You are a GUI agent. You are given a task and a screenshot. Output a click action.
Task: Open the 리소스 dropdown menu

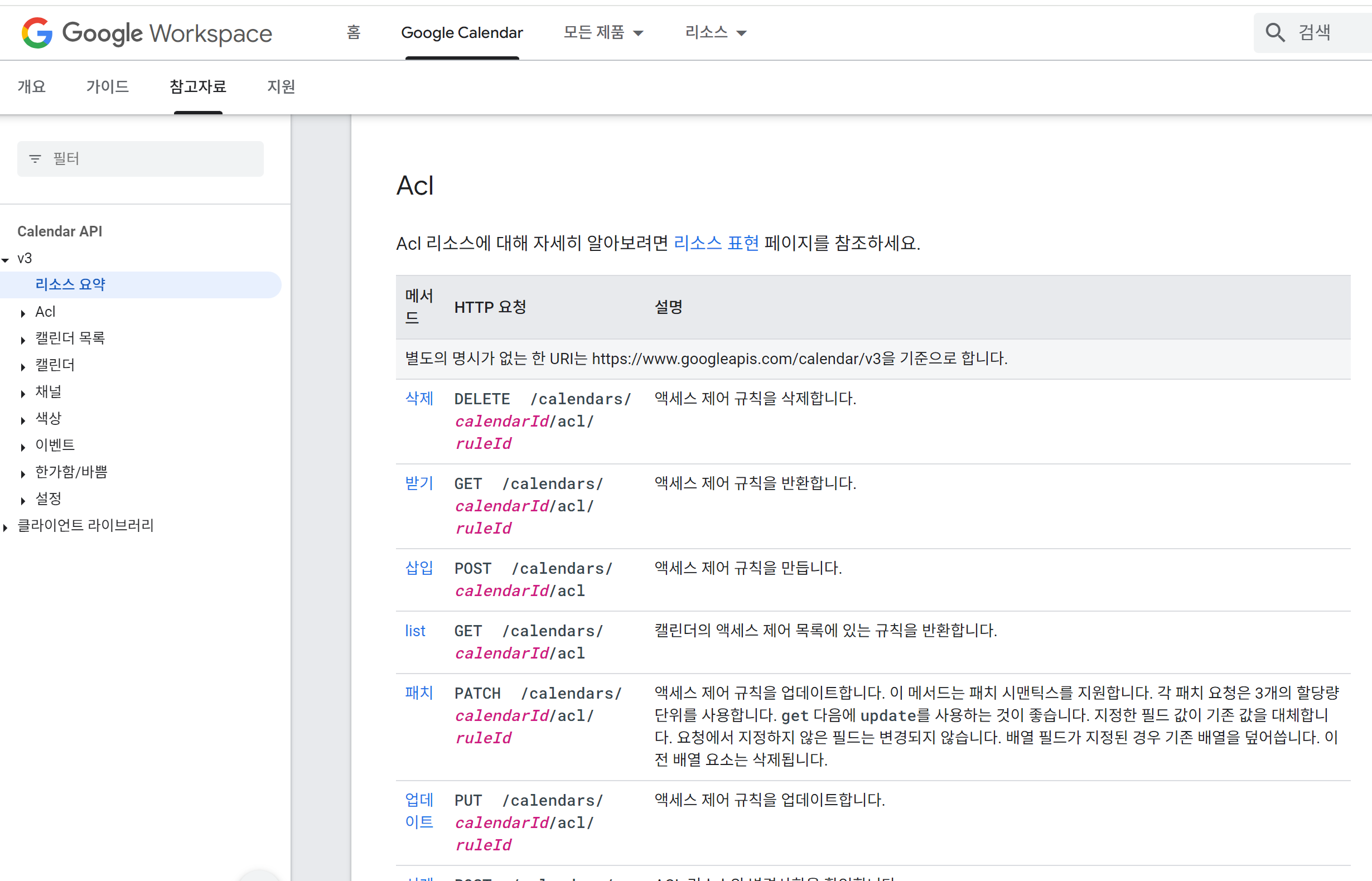pyautogui.click(x=715, y=32)
